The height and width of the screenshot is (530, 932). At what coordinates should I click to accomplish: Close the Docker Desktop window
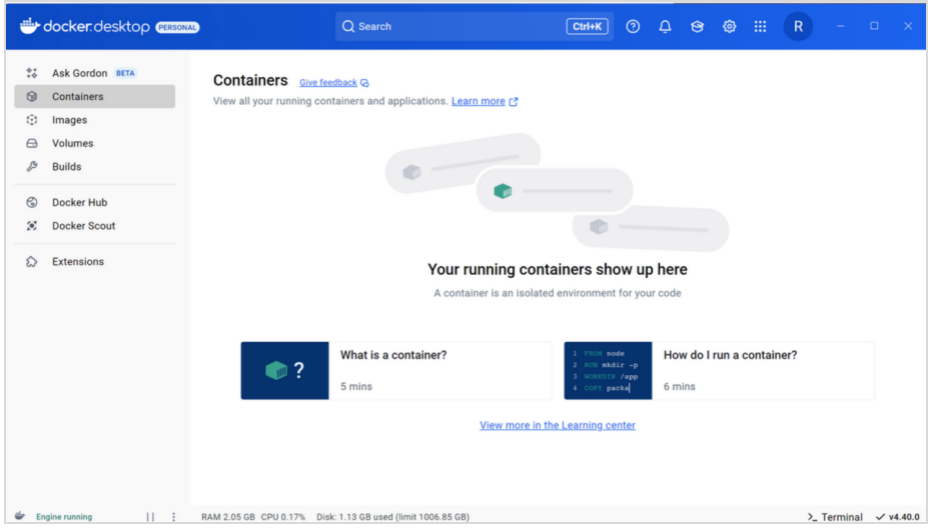coord(908,26)
